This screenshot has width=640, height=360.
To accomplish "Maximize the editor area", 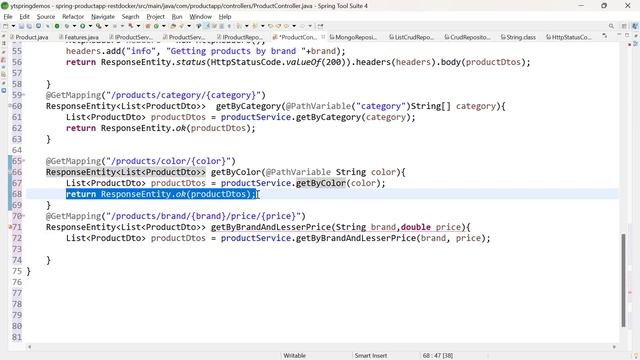I will pyautogui.click(x=627, y=36).
